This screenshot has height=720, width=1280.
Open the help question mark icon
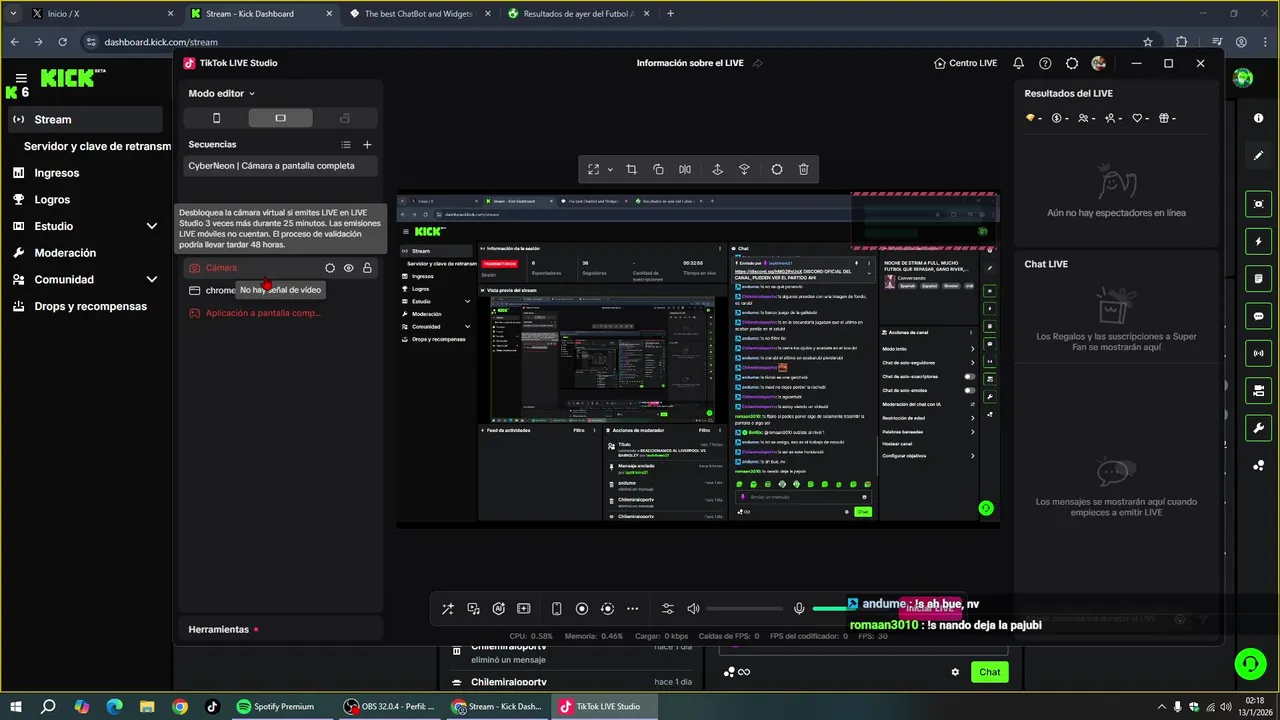1045,63
